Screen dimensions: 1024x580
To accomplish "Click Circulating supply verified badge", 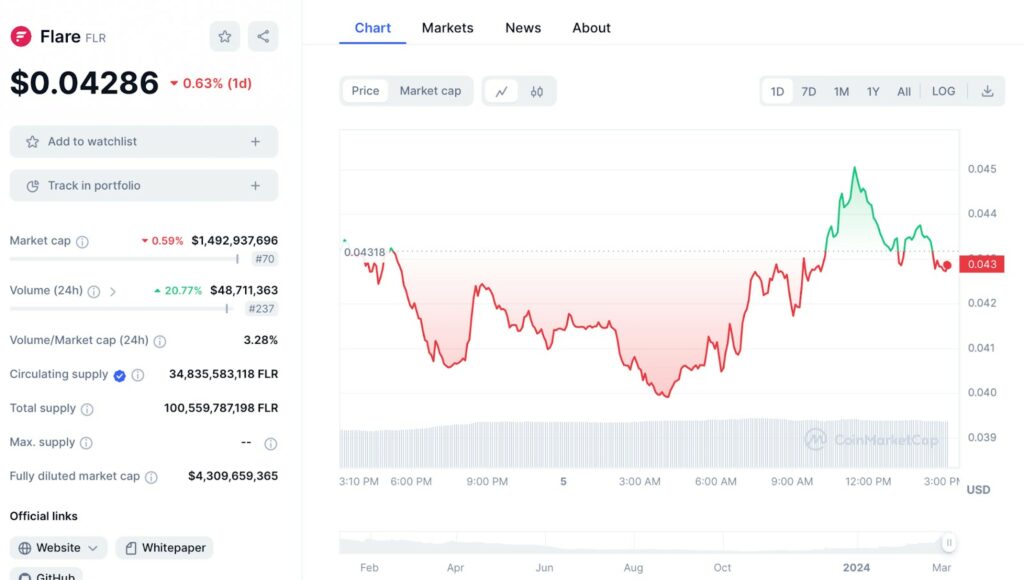I will pyautogui.click(x=120, y=375).
